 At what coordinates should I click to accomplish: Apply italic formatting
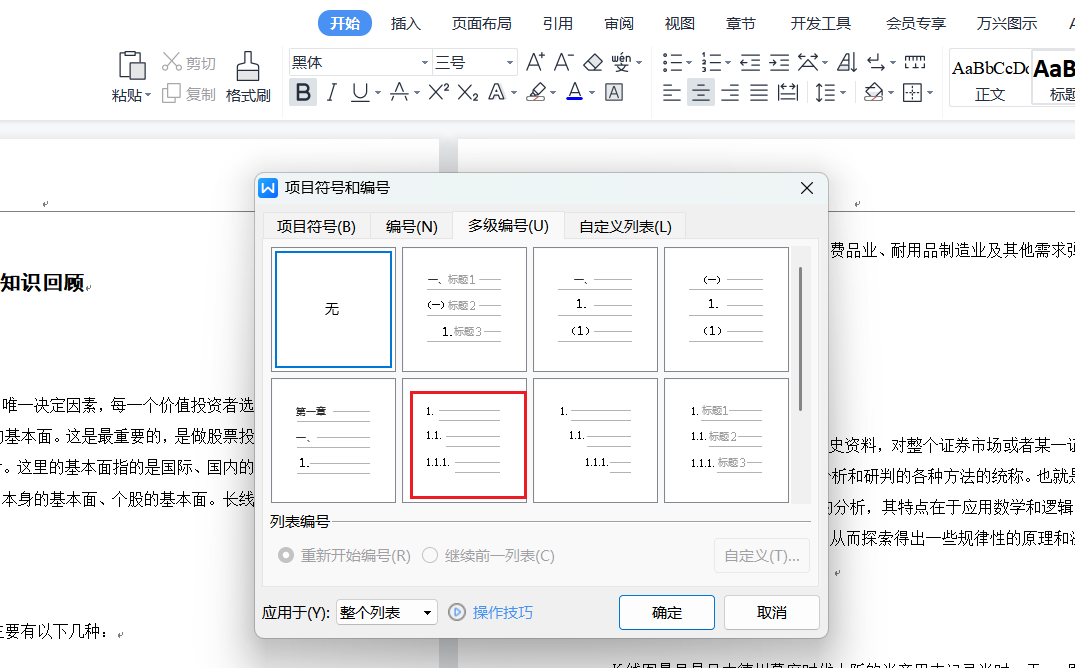pos(332,92)
